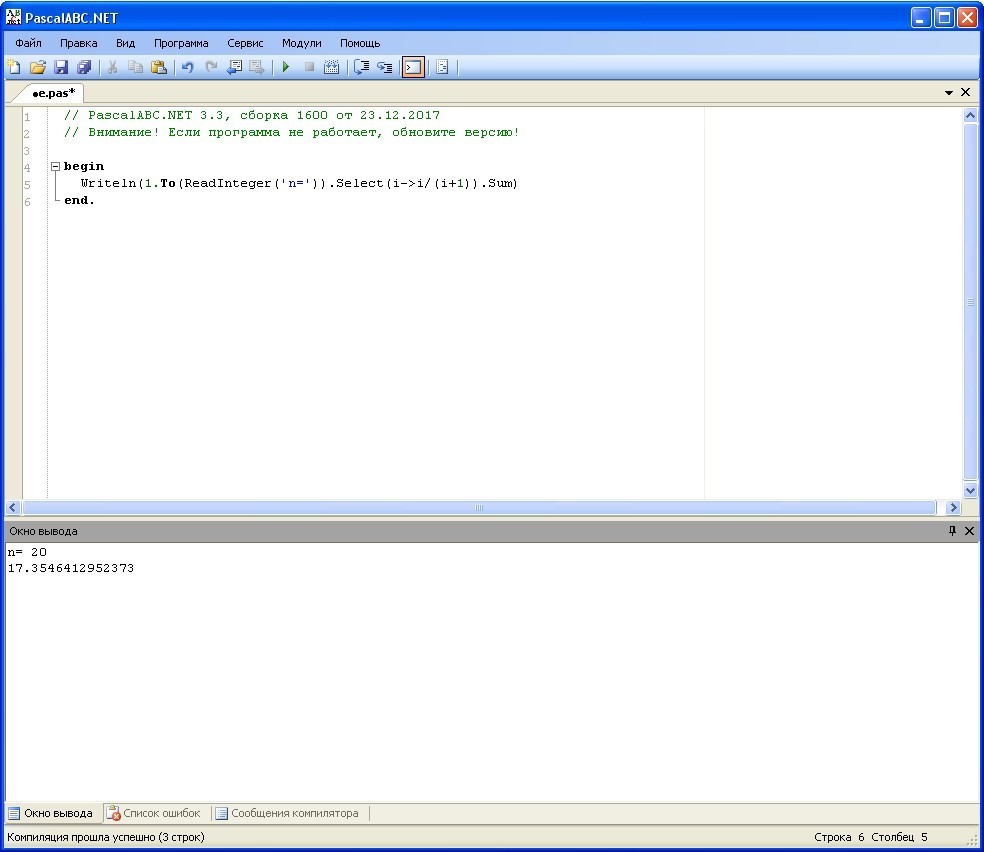Click the editor scroll down arrow
Viewport: 984px width, 852px height.
click(970, 491)
